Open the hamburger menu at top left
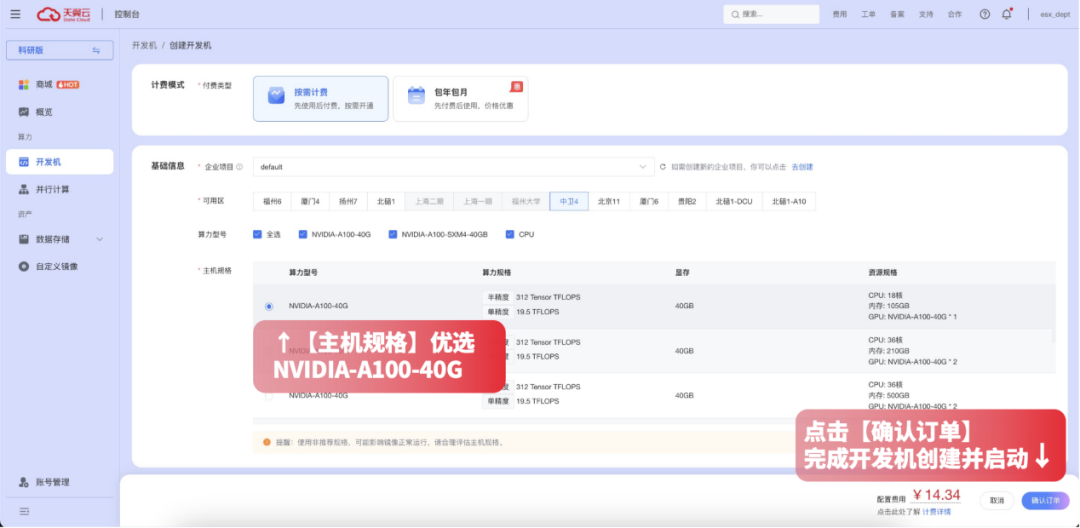1080x528 pixels. click(15, 14)
